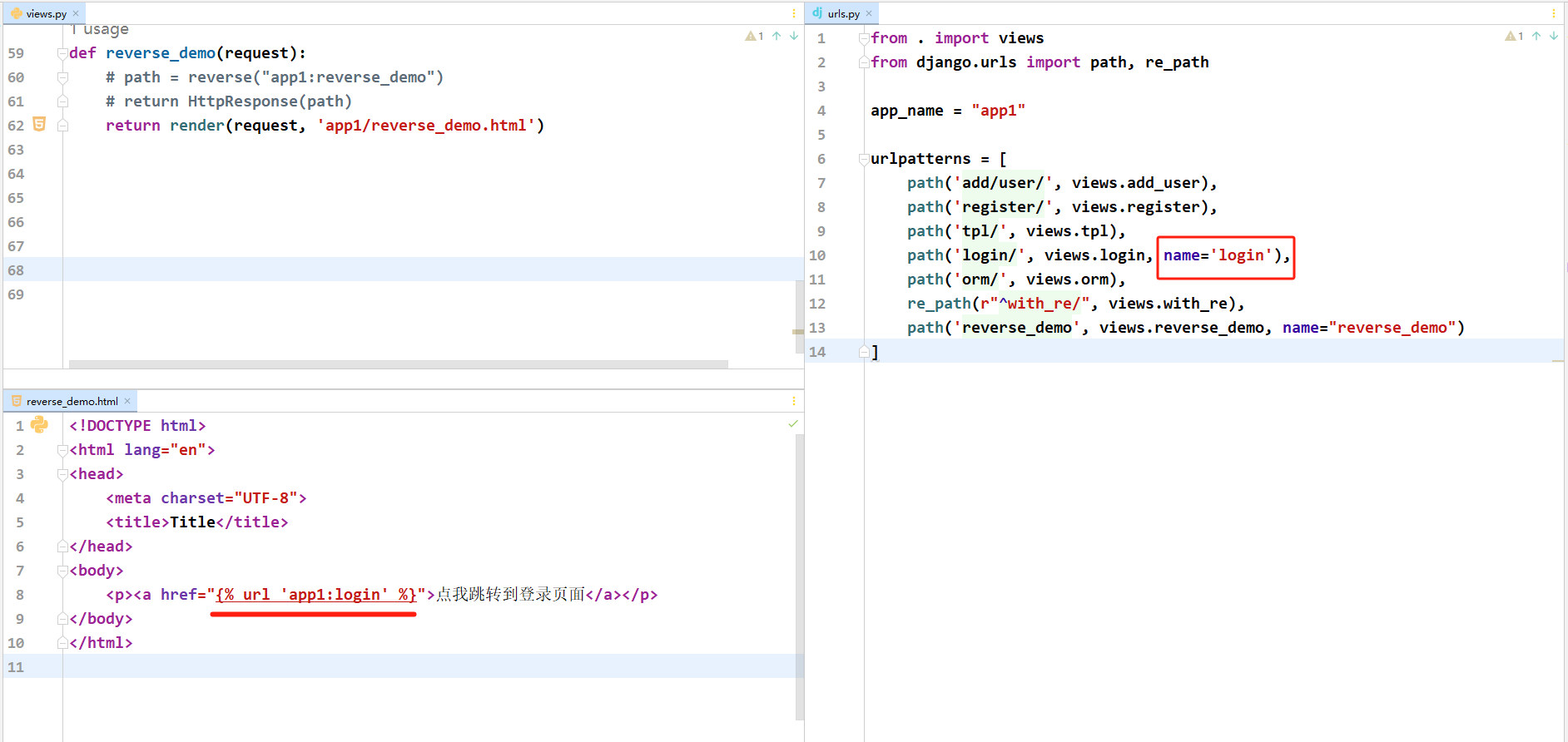
Task: Switch to the views.py tab
Action: [x=46, y=13]
